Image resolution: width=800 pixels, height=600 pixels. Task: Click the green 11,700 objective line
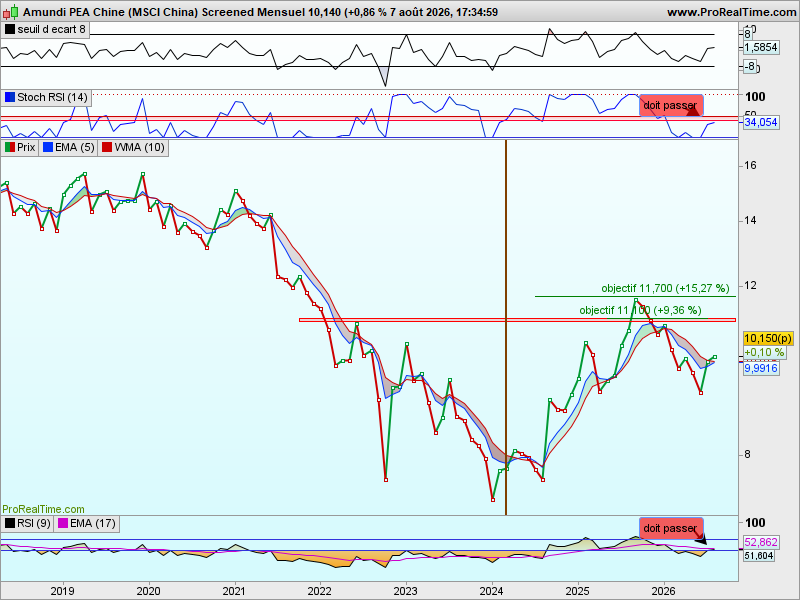[635, 296]
